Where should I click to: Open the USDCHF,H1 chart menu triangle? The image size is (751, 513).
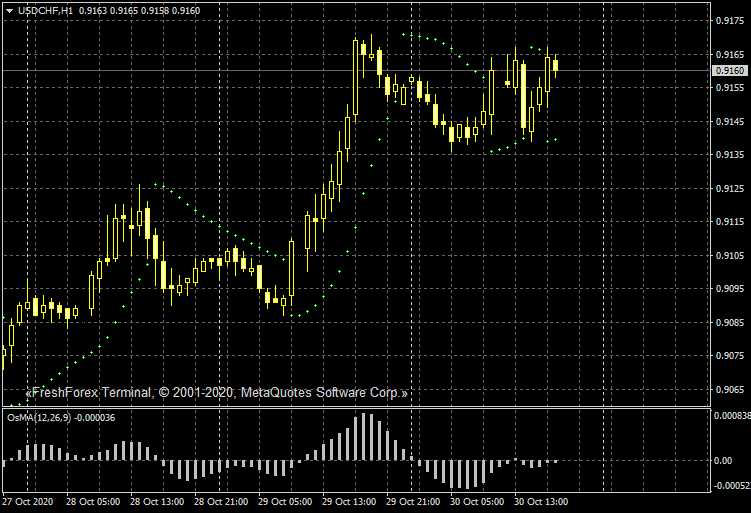pos(9,11)
